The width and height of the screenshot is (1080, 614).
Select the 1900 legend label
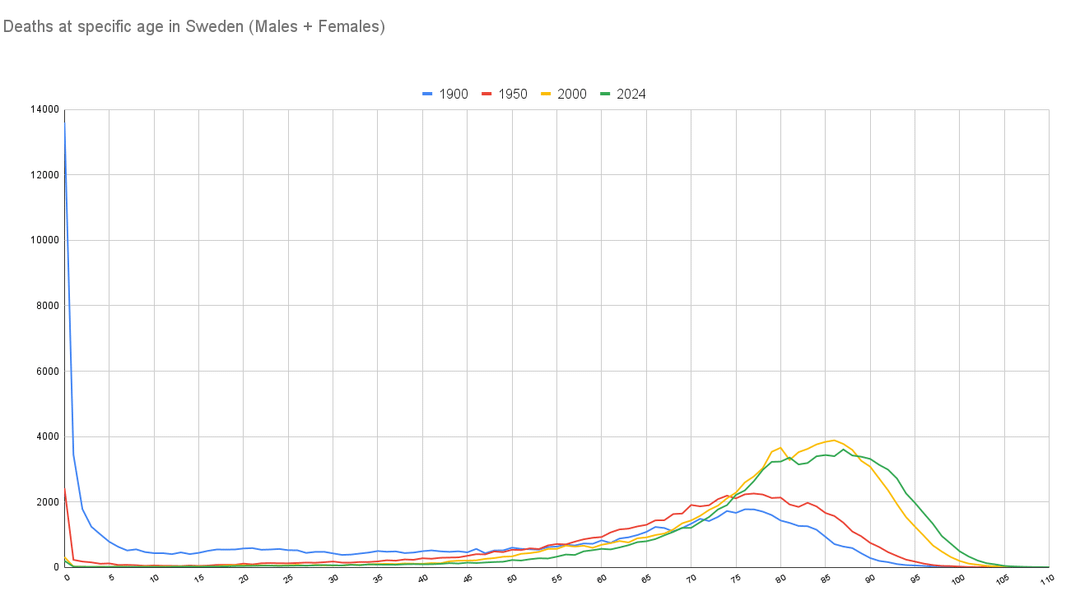tap(453, 94)
